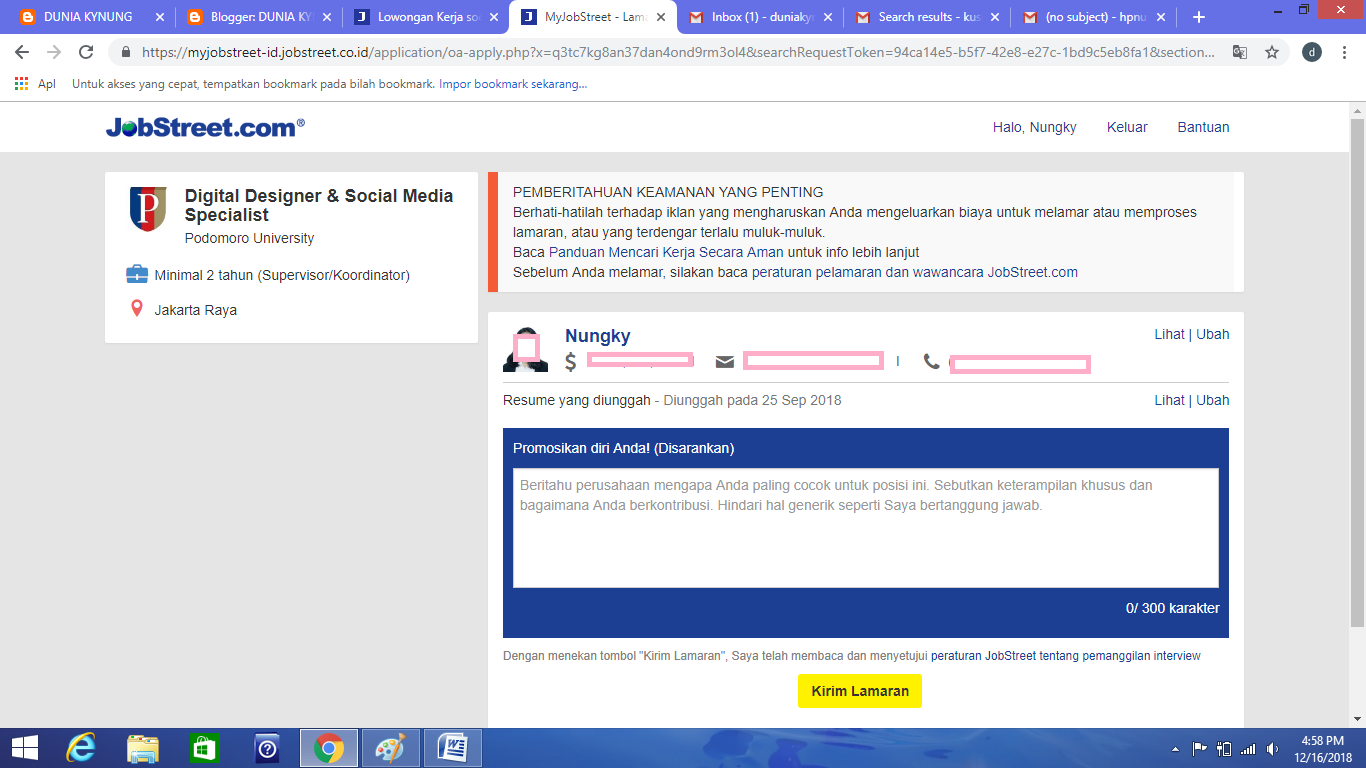This screenshot has height=768, width=1366.
Task: Open Microsoft Word from taskbar
Action: tap(453, 748)
